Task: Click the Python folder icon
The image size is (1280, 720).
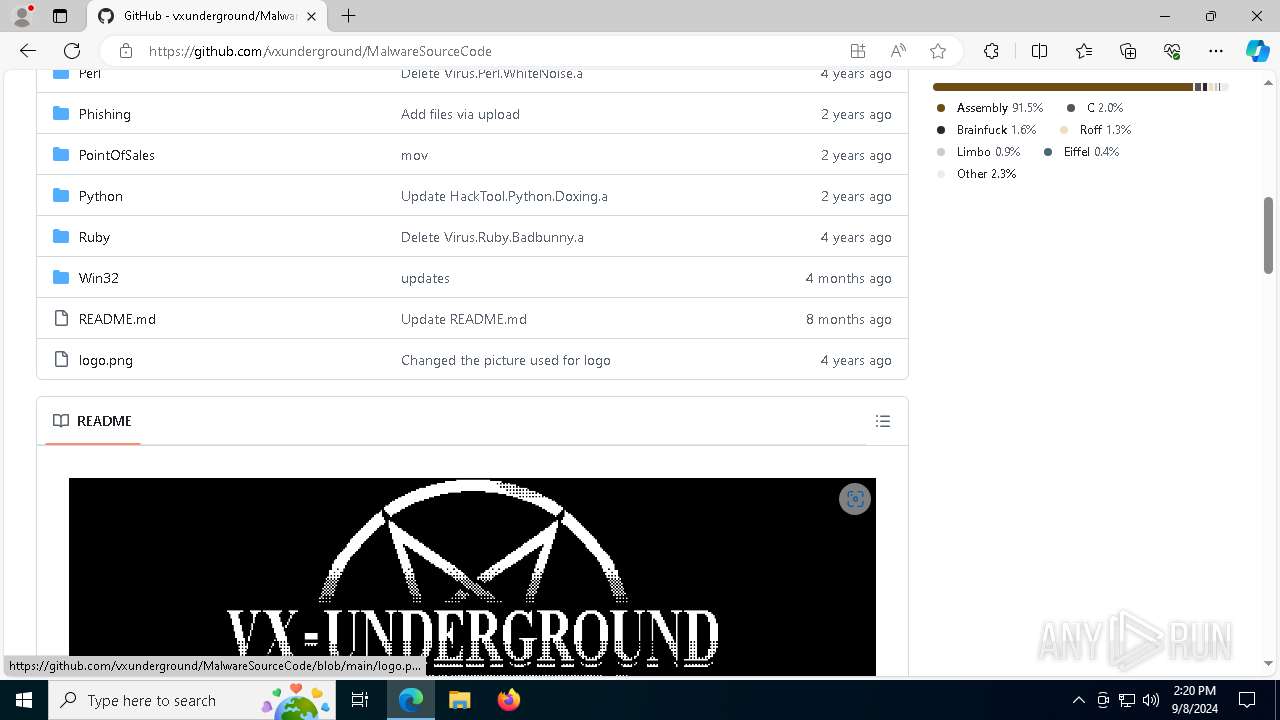Action: pyautogui.click(x=61, y=196)
